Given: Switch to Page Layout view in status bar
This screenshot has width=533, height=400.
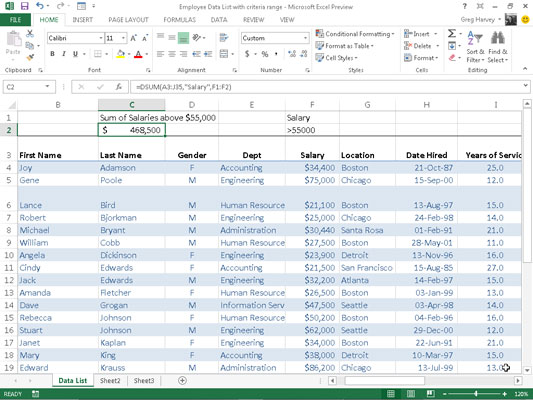Looking at the screenshot, I should (411, 394).
